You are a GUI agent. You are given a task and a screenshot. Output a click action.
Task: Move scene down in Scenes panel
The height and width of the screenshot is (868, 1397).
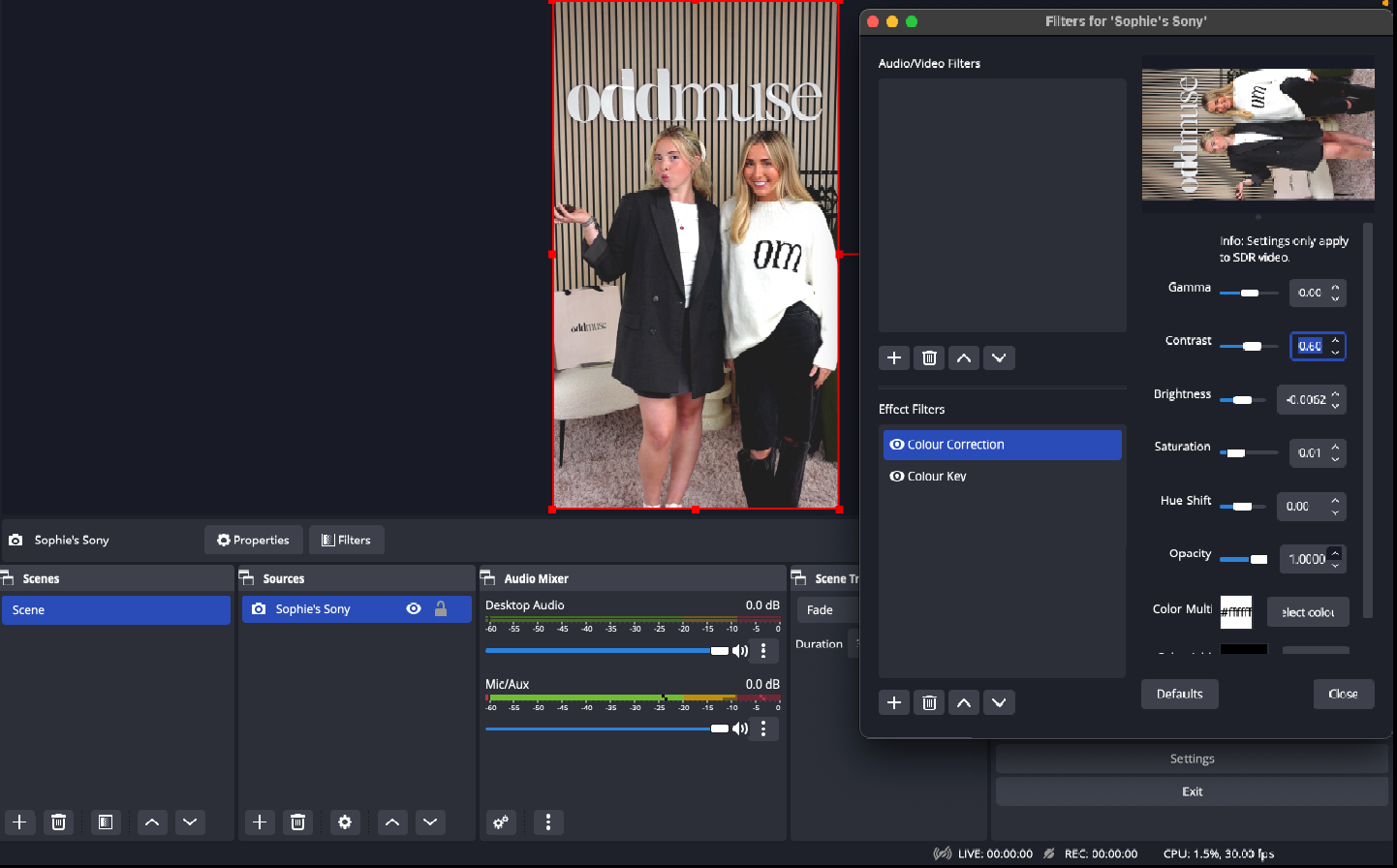coord(190,822)
